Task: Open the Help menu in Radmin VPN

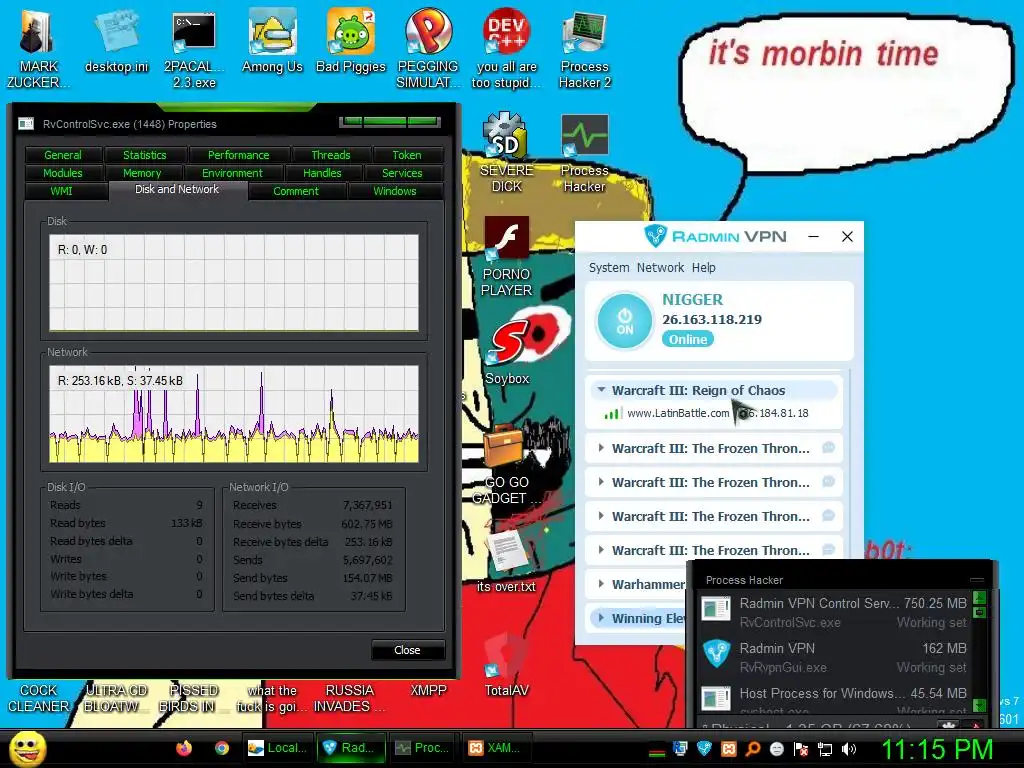Action: pos(704,267)
